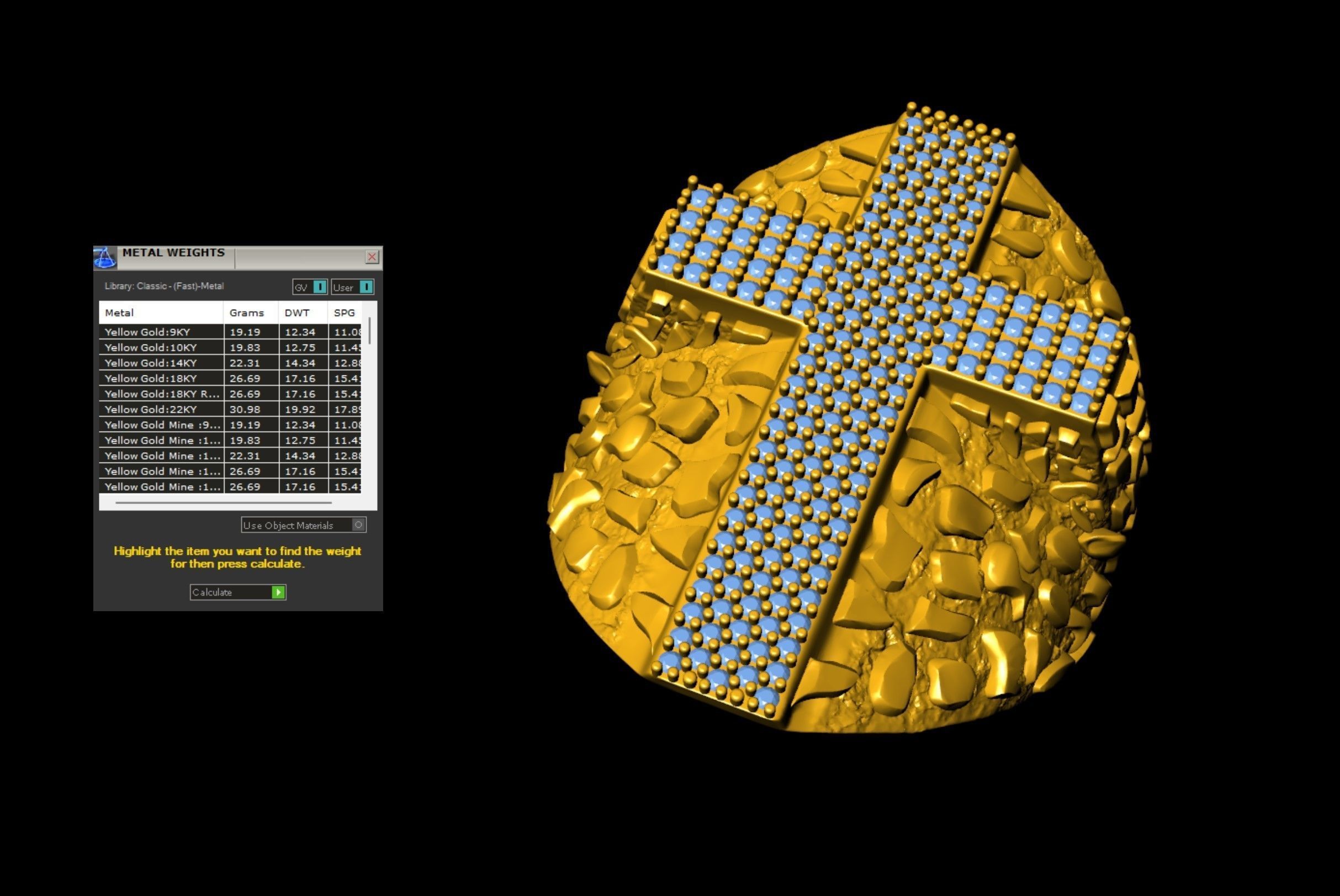The width and height of the screenshot is (1340, 896).
Task: Select the Yellow Gold Mine :9... row
Action: (230, 425)
